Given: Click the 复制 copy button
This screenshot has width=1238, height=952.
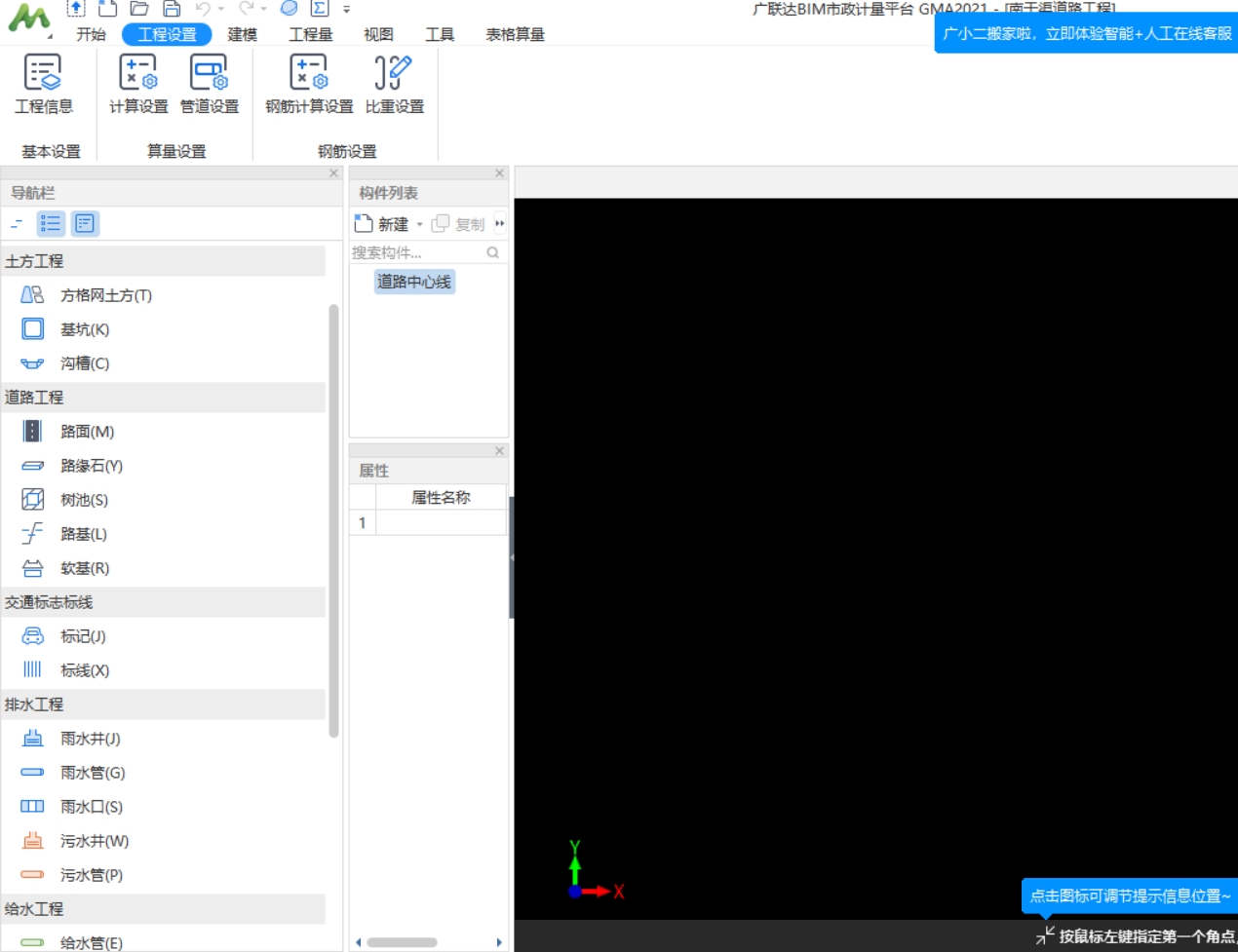Looking at the screenshot, I should (x=458, y=224).
